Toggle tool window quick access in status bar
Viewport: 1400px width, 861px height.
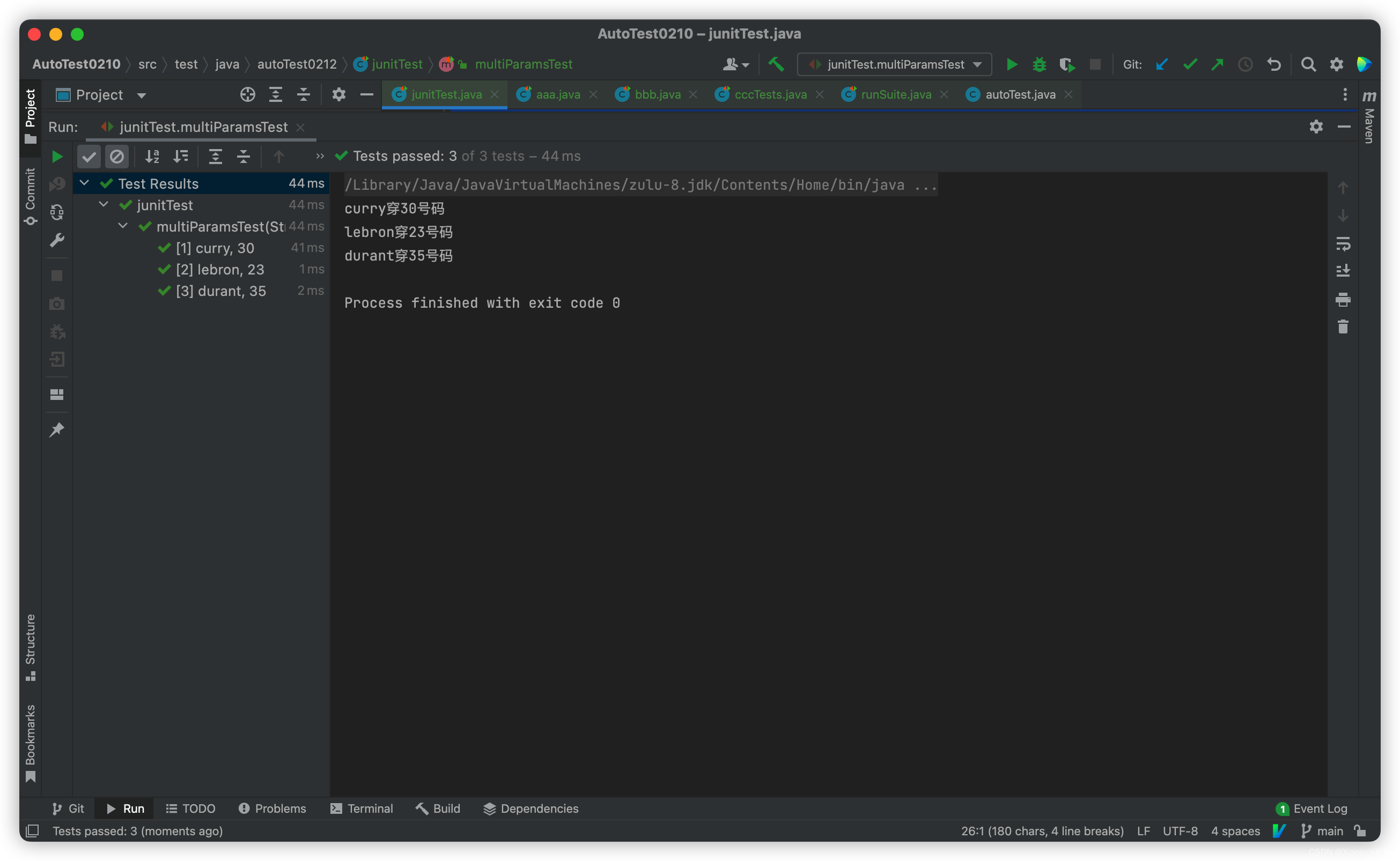click(x=33, y=831)
